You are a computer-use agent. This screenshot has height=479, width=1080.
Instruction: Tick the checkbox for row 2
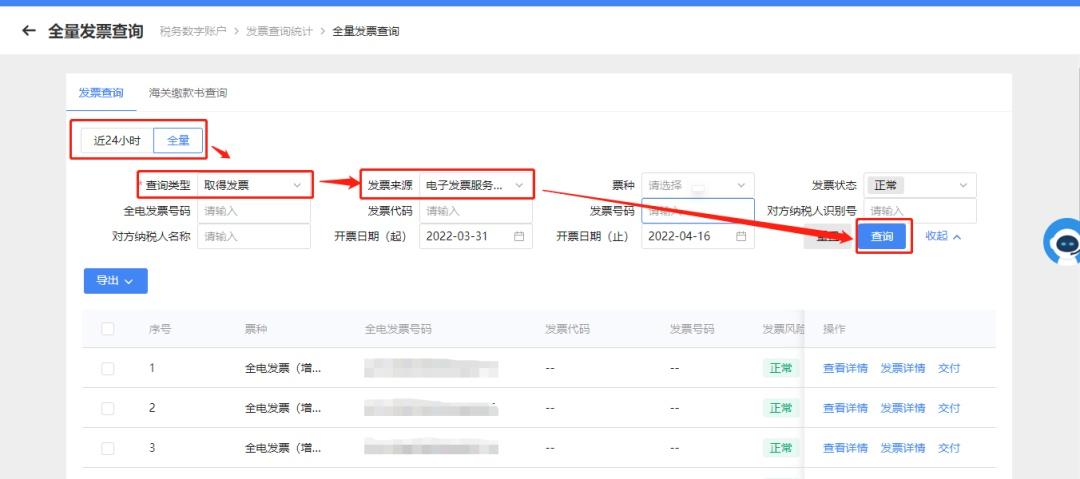108,408
